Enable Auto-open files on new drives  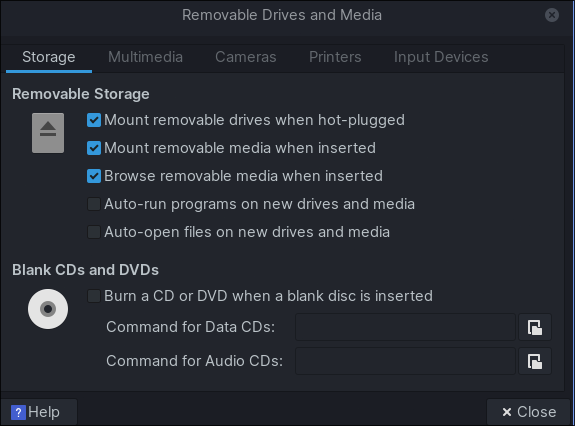pos(94,232)
